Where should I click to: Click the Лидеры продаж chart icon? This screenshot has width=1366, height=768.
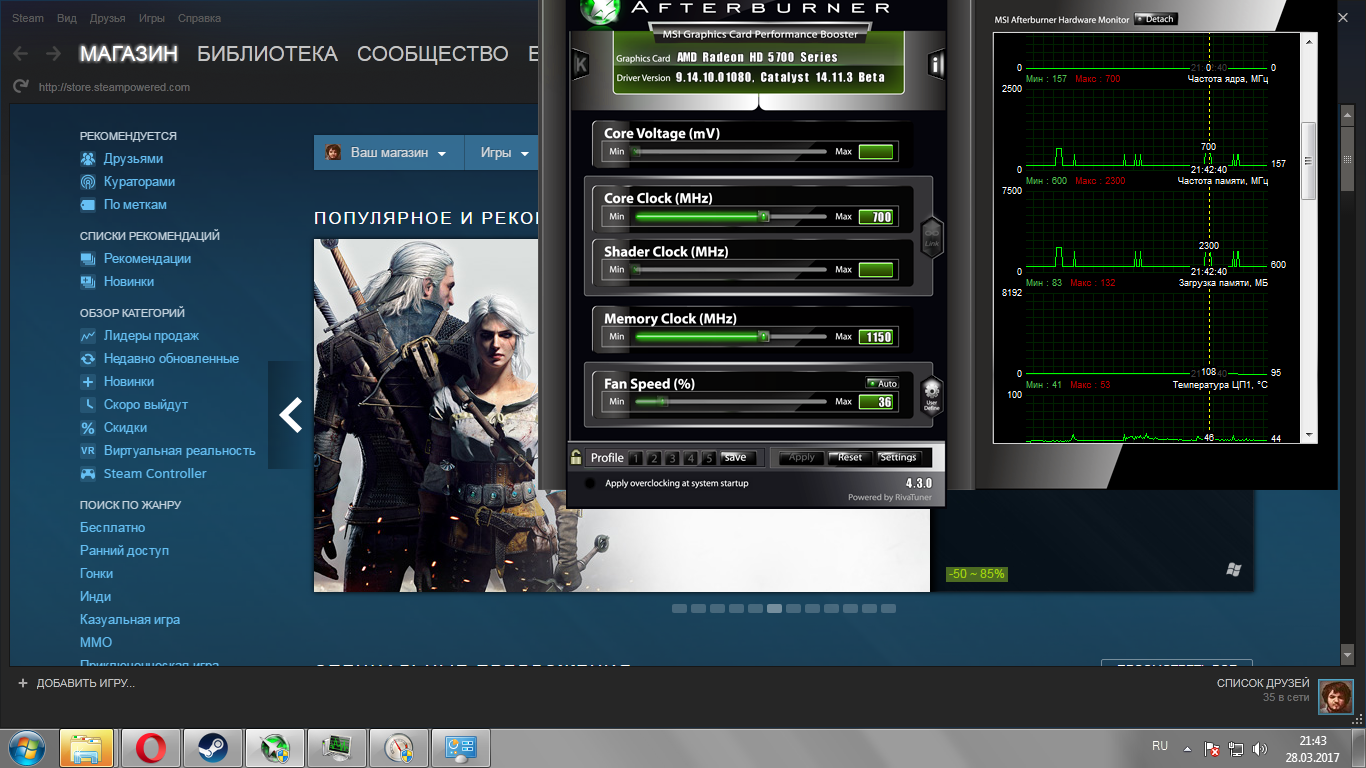point(88,336)
